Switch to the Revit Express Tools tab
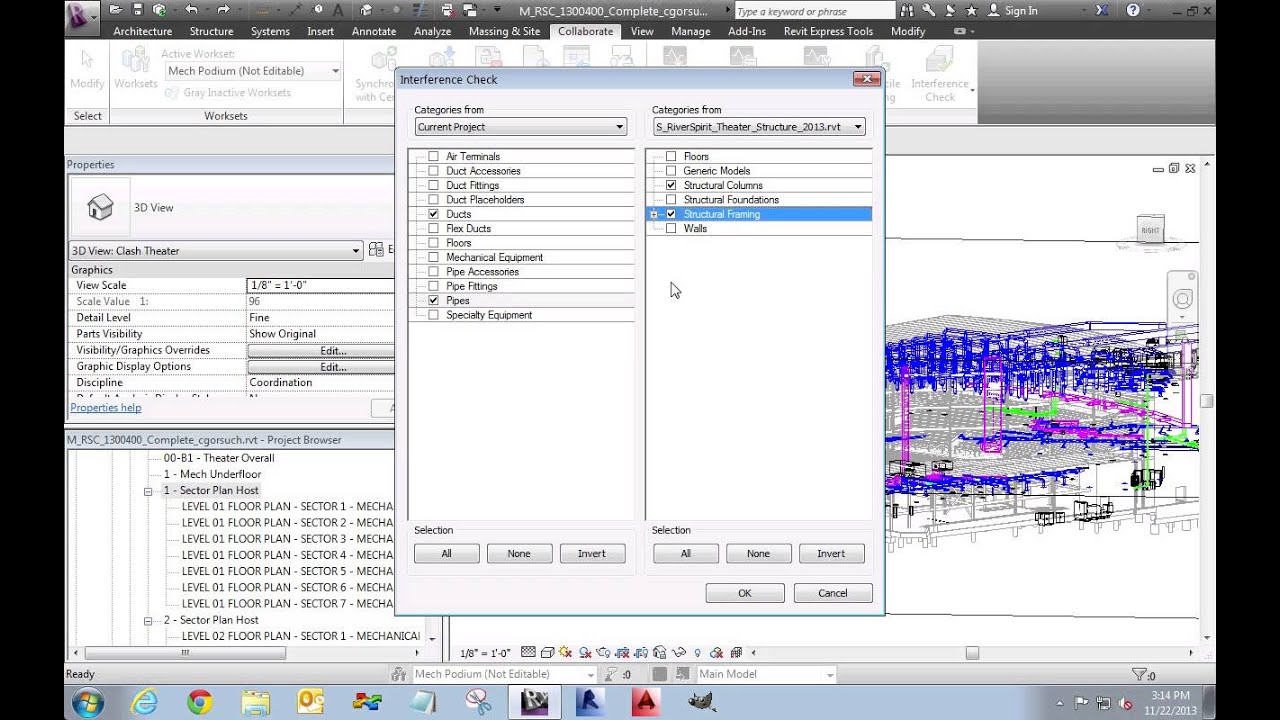This screenshot has height=720, width=1280. pyautogui.click(x=828, y=31)
